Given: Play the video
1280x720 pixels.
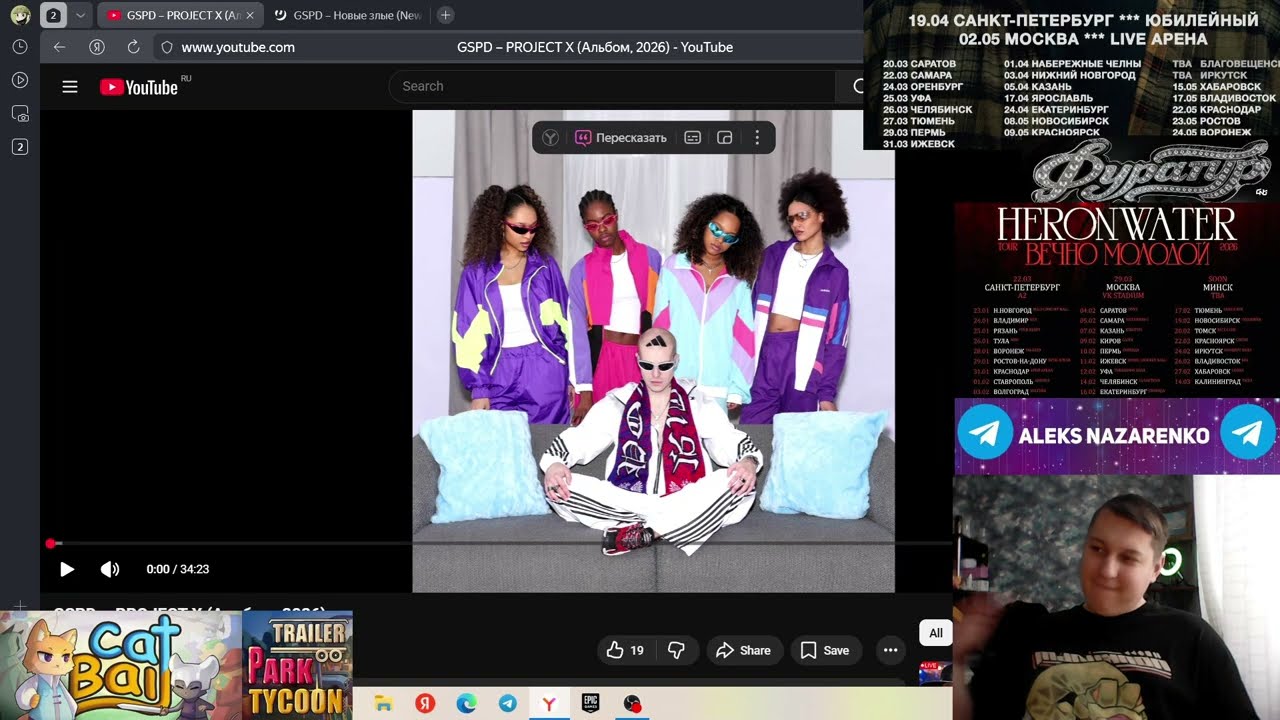Looking at the screenshot, I should coord(67,569).
